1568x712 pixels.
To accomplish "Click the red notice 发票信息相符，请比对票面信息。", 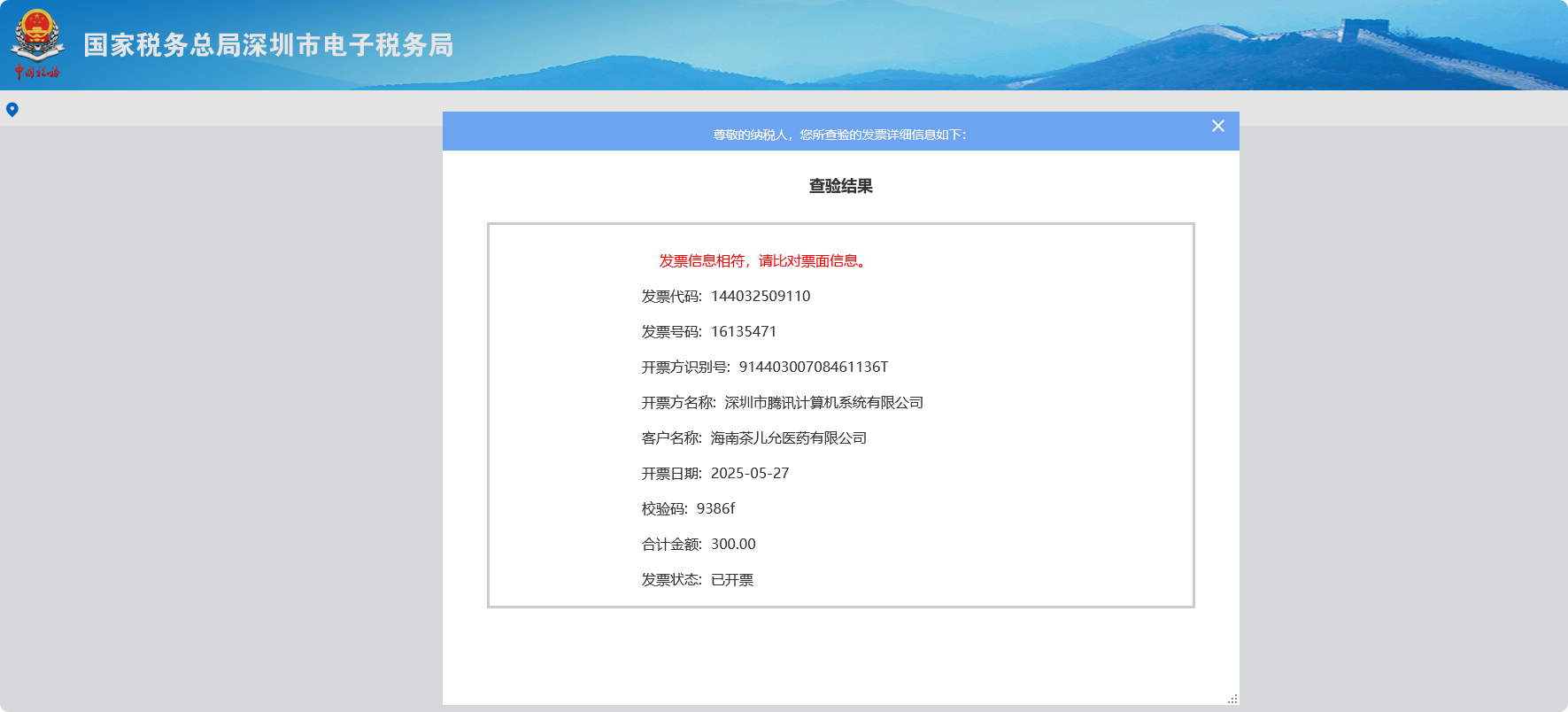I will click(x=765, y=260).
